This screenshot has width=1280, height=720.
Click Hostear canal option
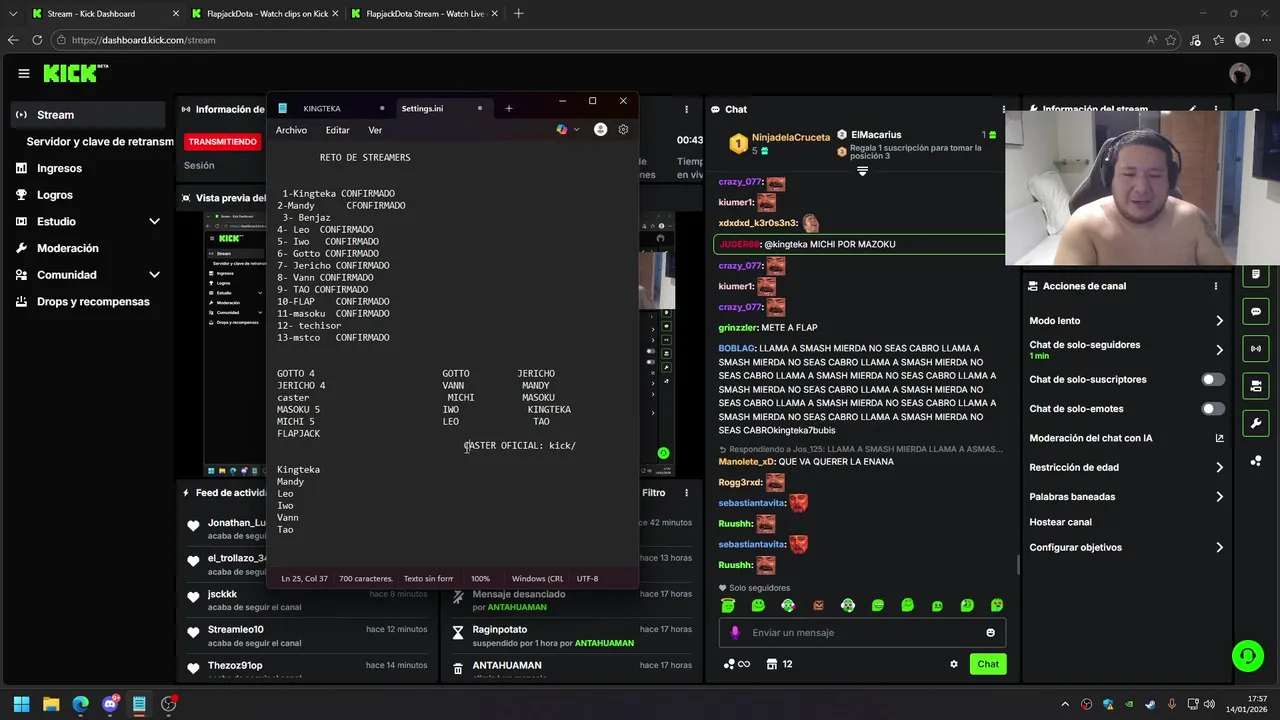click(1060, 522)
